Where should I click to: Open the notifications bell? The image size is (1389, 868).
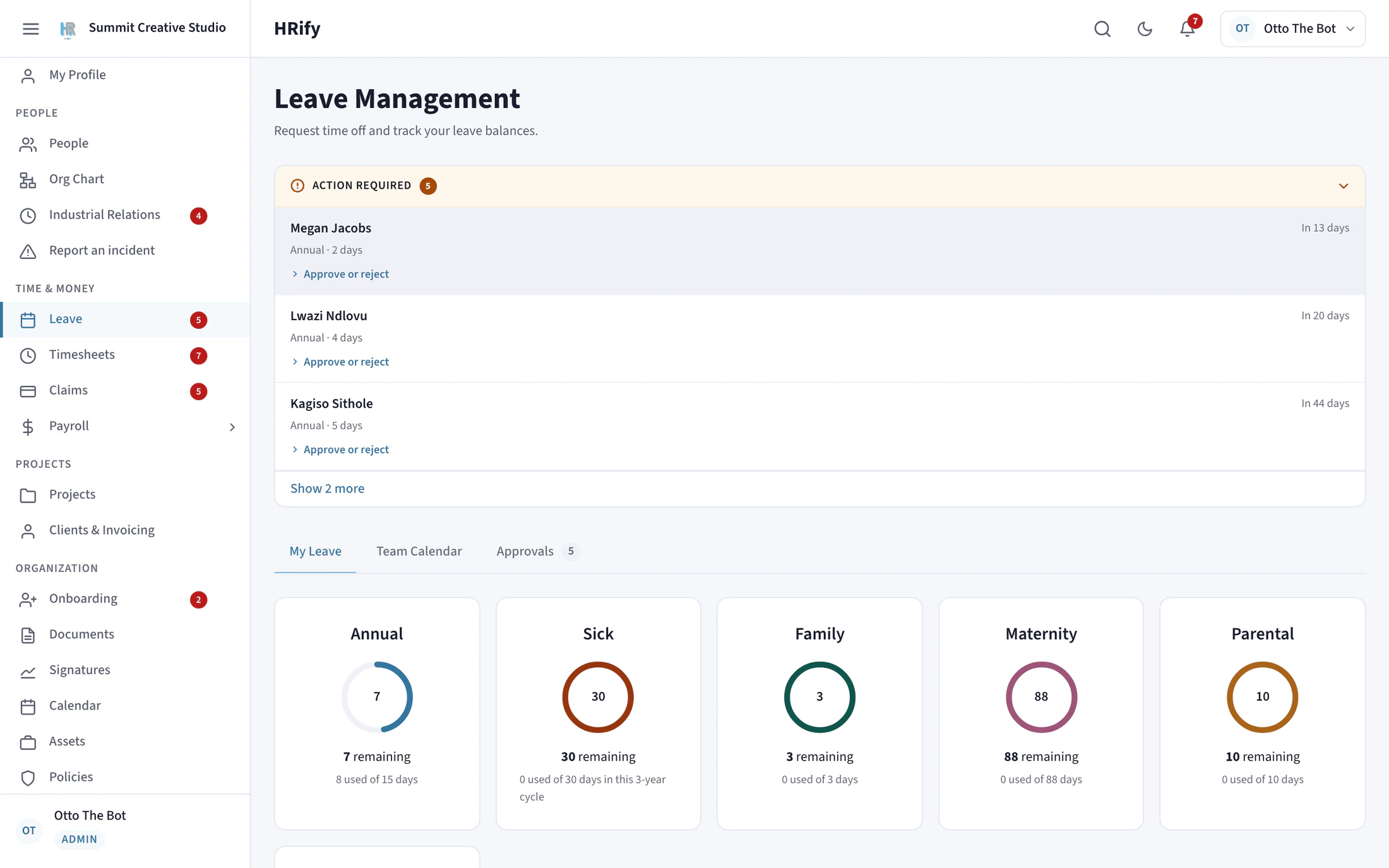click(x=1188, y=28)
